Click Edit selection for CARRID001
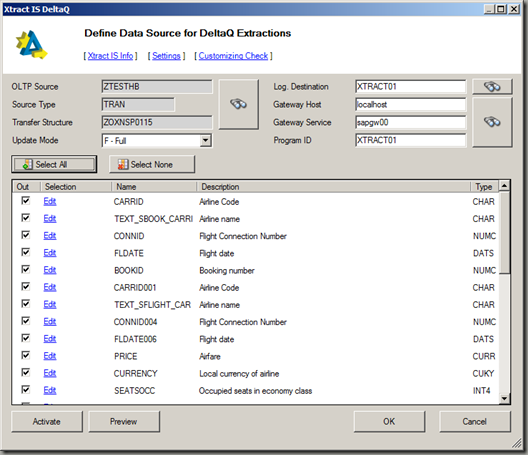Image resolution: width=528 pixels, height=455 pixels. coord(50,287)
